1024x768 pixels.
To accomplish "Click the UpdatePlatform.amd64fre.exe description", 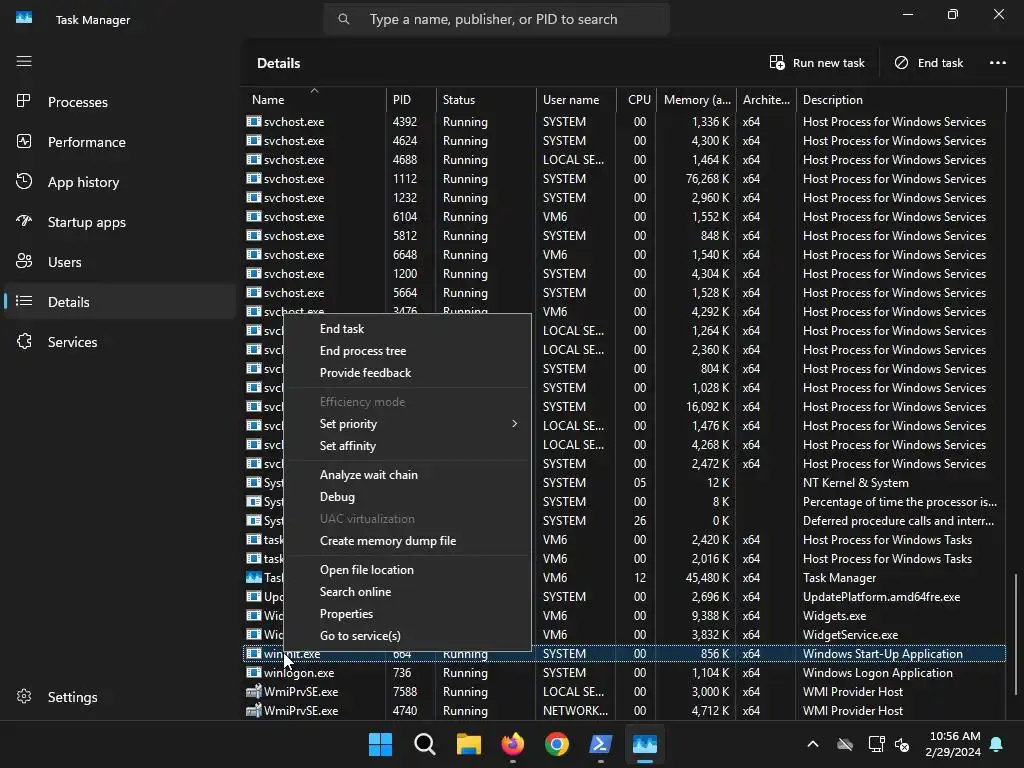I will 882,597.
